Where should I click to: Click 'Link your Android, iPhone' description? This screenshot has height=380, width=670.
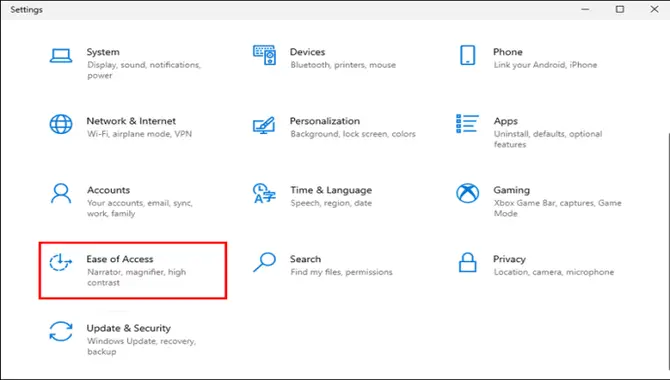point(545,65)
